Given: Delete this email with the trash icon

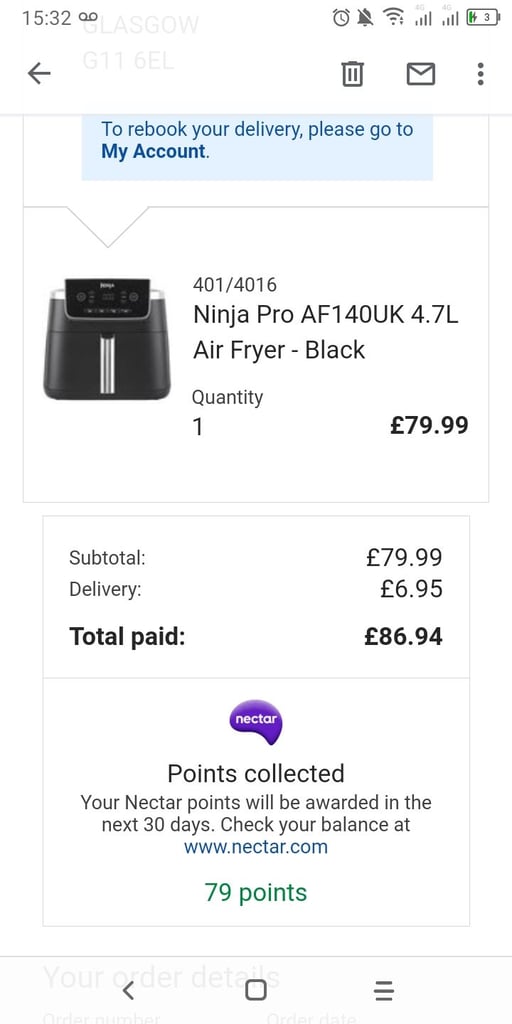Looking at the screenshot, I should click(352, 74).
